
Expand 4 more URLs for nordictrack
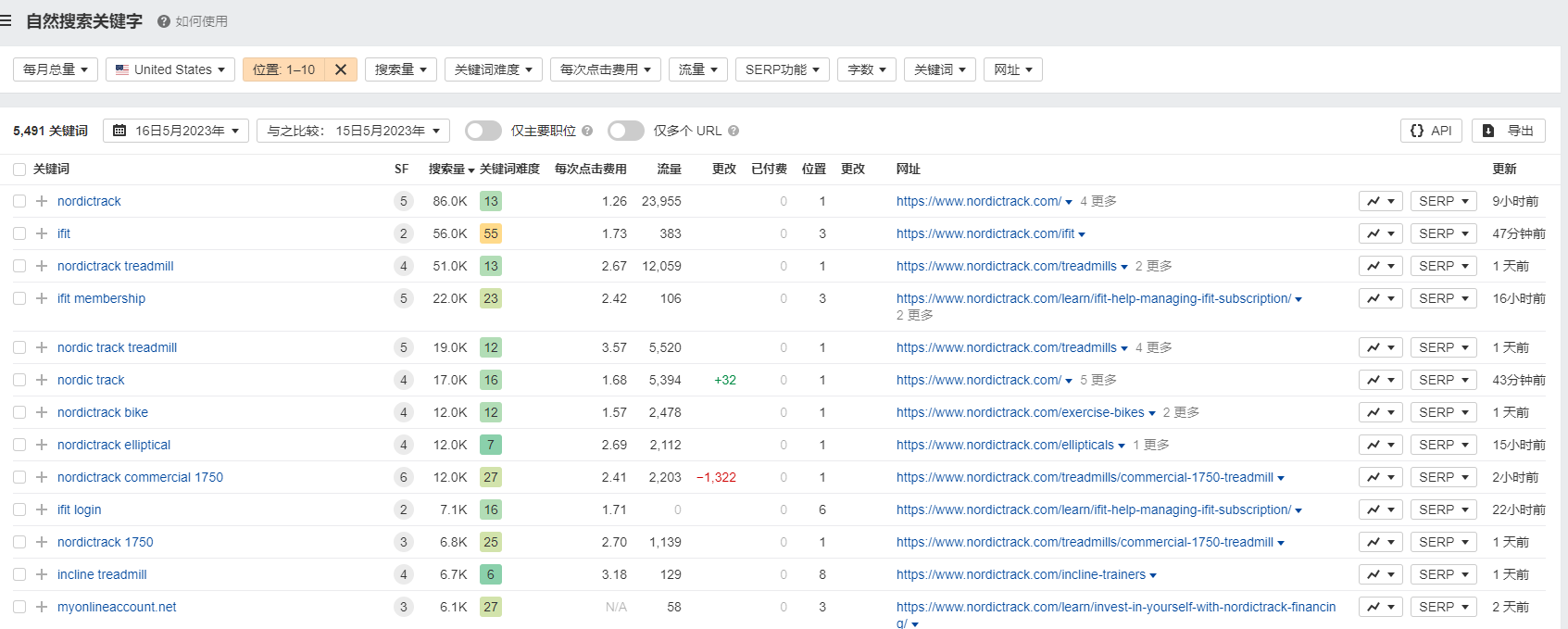pos(1098,201)
